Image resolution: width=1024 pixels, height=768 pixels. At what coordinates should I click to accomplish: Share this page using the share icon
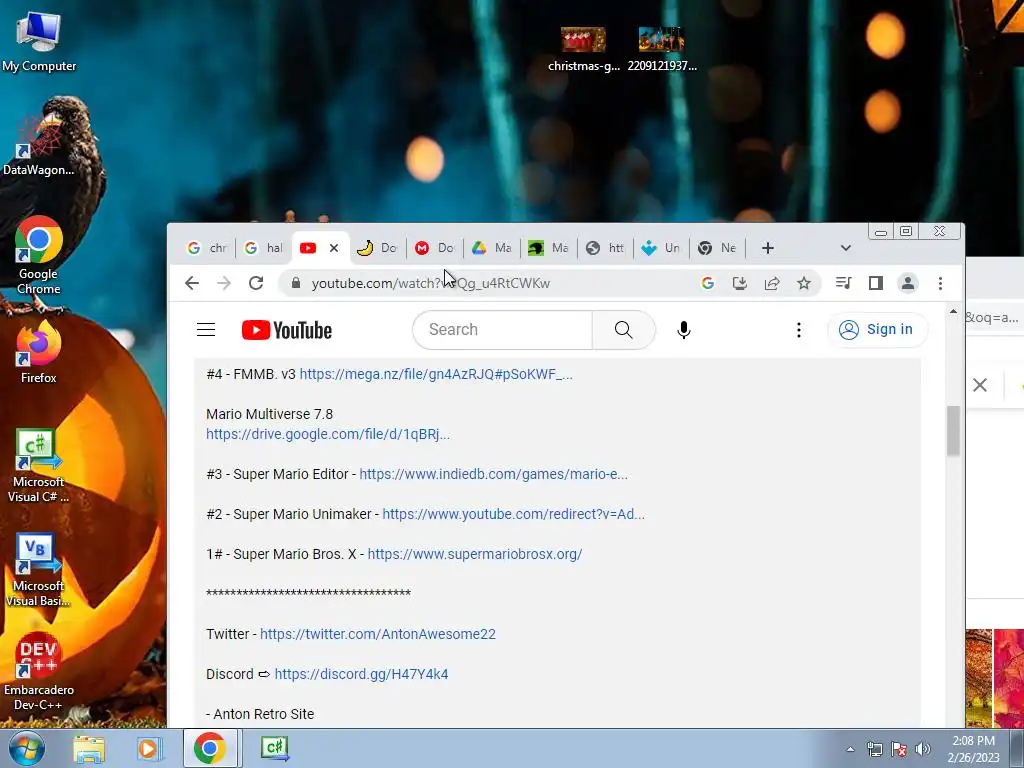pos(772,283)
